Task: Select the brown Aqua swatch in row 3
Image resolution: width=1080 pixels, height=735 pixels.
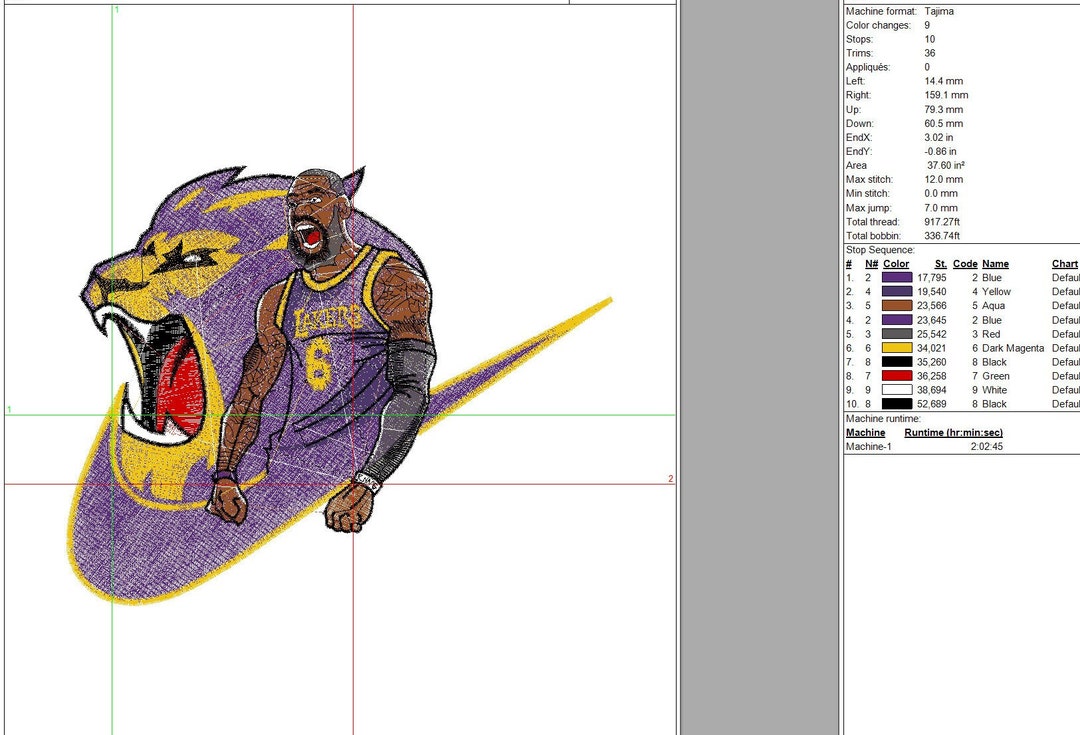Action: click(897, 305)
